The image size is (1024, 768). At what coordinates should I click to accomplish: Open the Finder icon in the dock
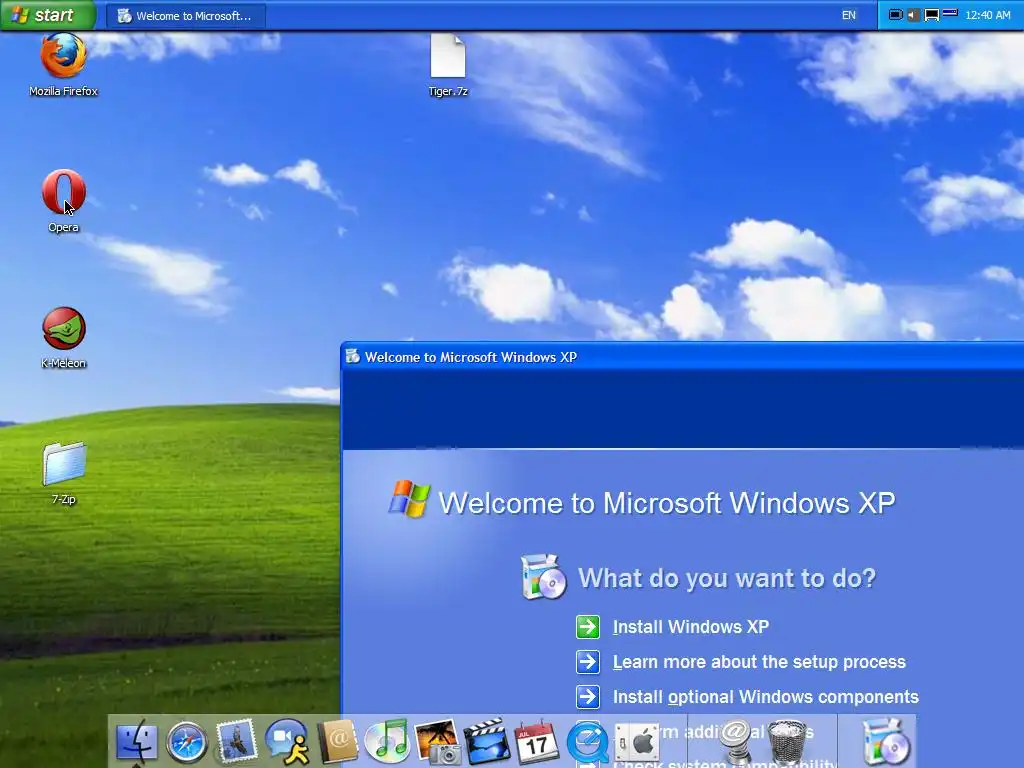(136, 743)
